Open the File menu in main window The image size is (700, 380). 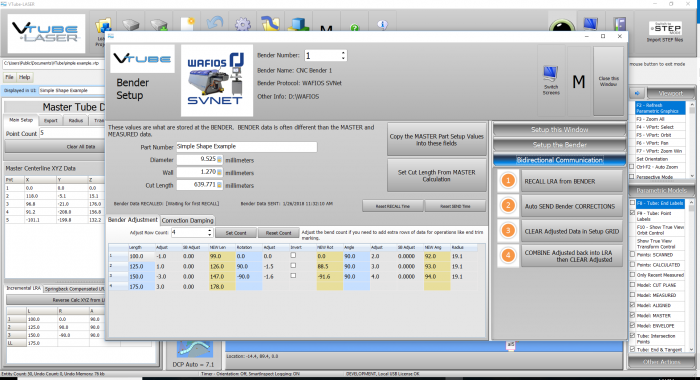click(x=9, y=77)
